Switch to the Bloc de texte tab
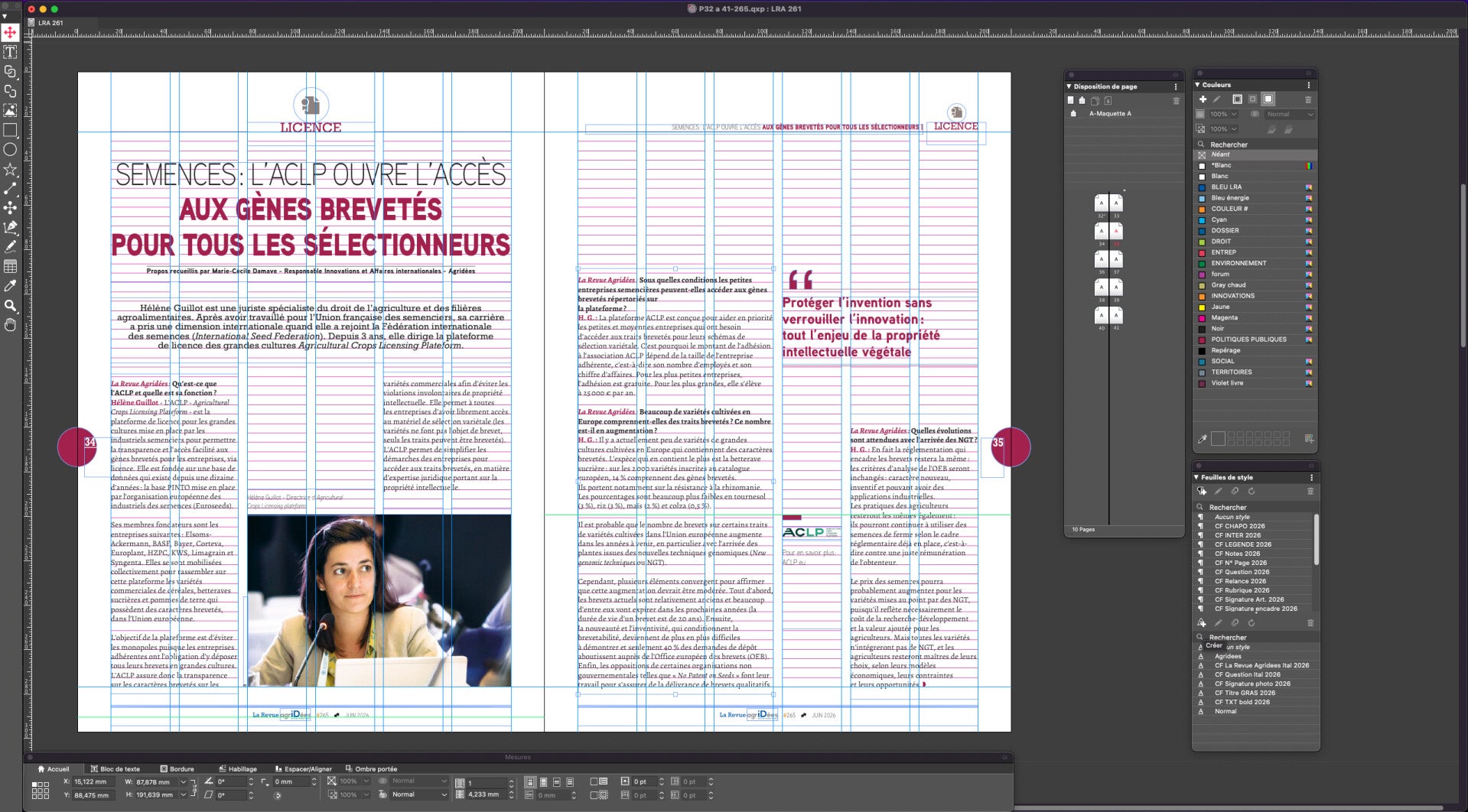The width and height of the screenshot is (1468, 812). coord(115,769)
